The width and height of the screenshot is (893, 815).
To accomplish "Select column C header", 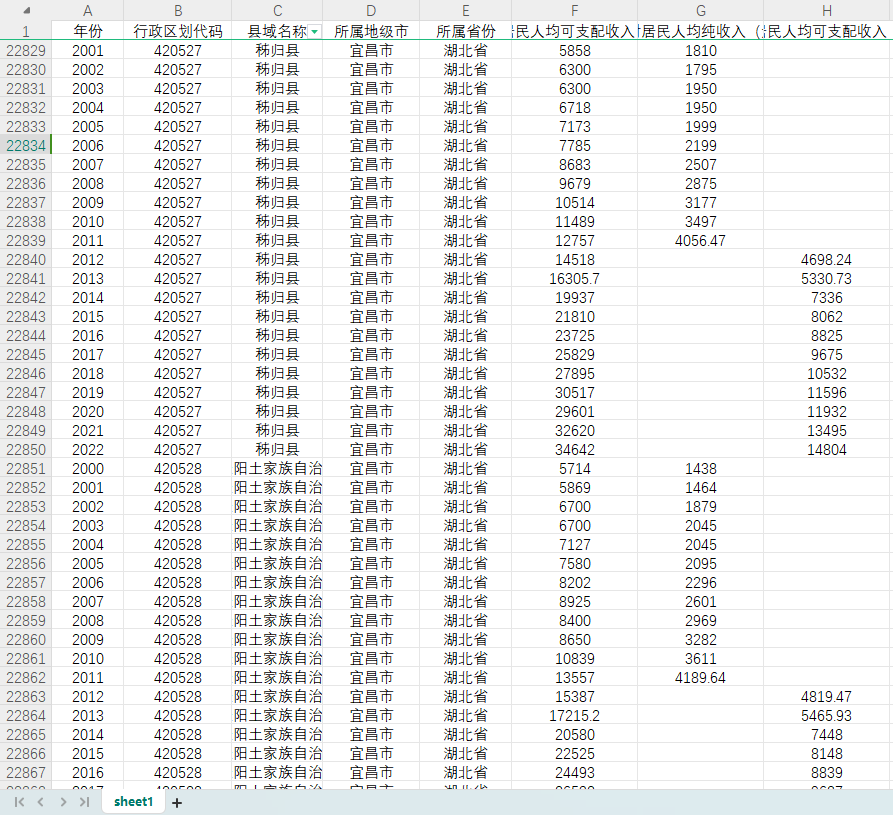I will [x=277, y=11].
